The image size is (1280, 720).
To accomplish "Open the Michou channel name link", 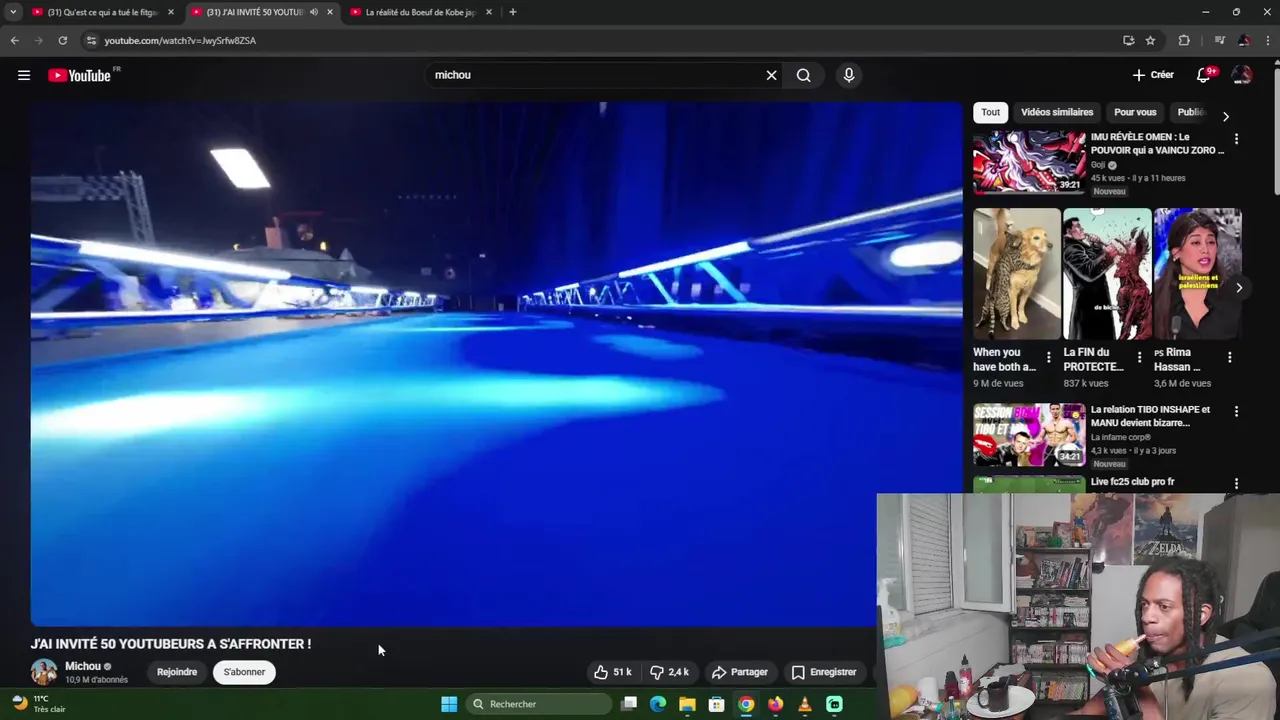I will tap(83, 666).
